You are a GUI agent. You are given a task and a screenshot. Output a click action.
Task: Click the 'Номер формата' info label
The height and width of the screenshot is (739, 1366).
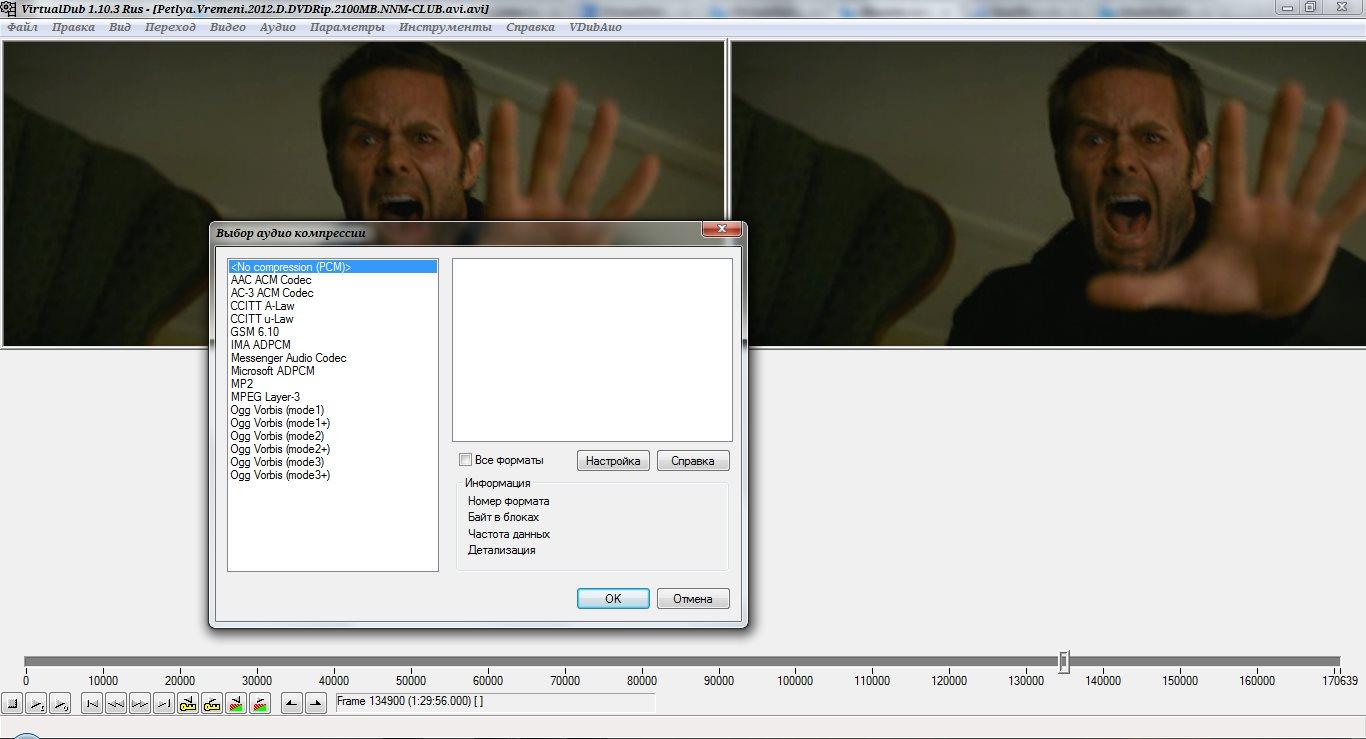(509, 501)
